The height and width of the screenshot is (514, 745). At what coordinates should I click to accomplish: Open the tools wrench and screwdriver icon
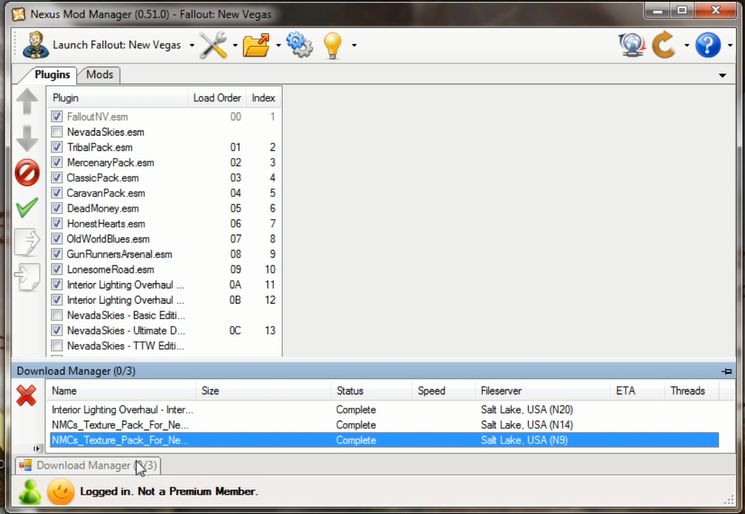pyautogui.click(x=213, y=45)
